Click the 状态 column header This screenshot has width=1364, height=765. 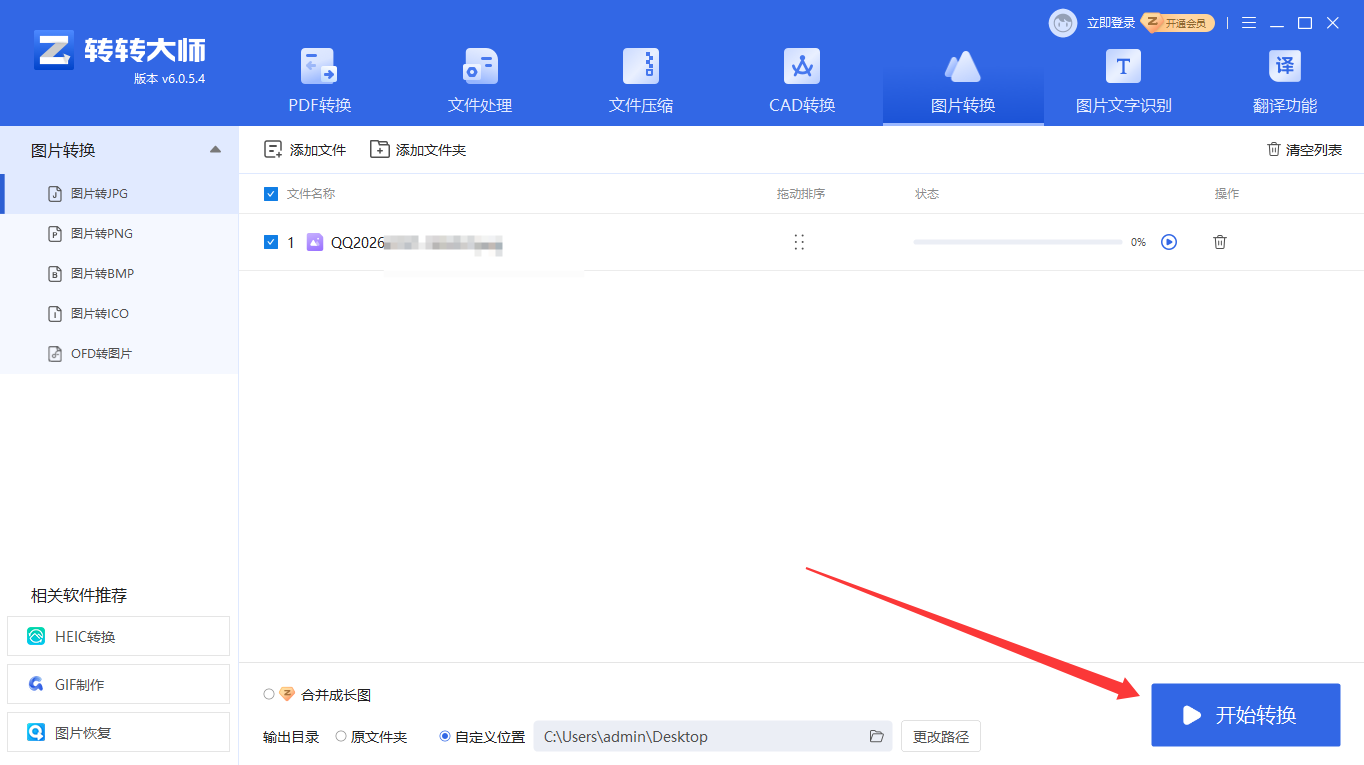pyautogui.click(x=927, y=194)
